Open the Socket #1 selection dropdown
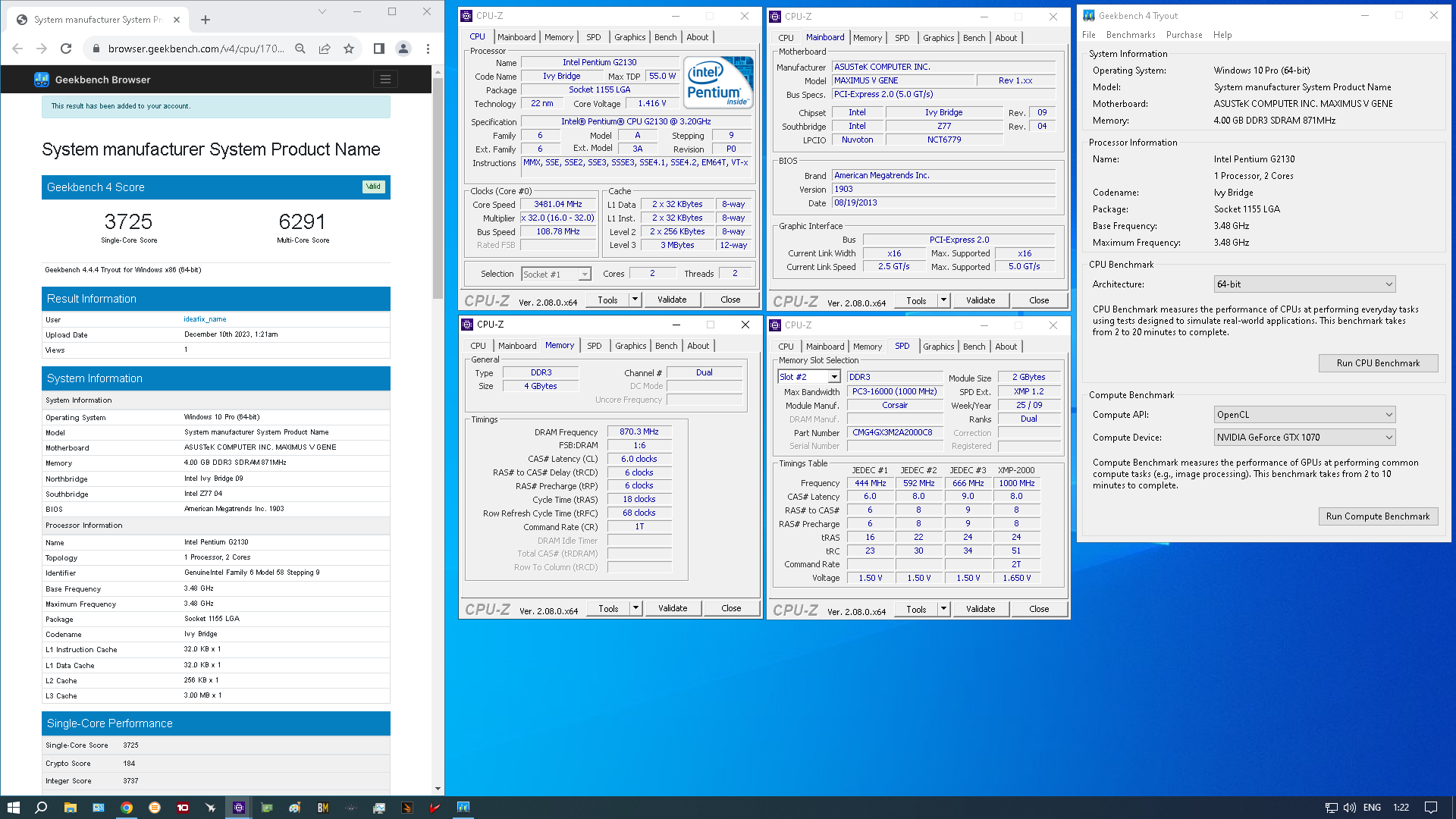Screen dimensions: 1456x819 click(556, 275)
